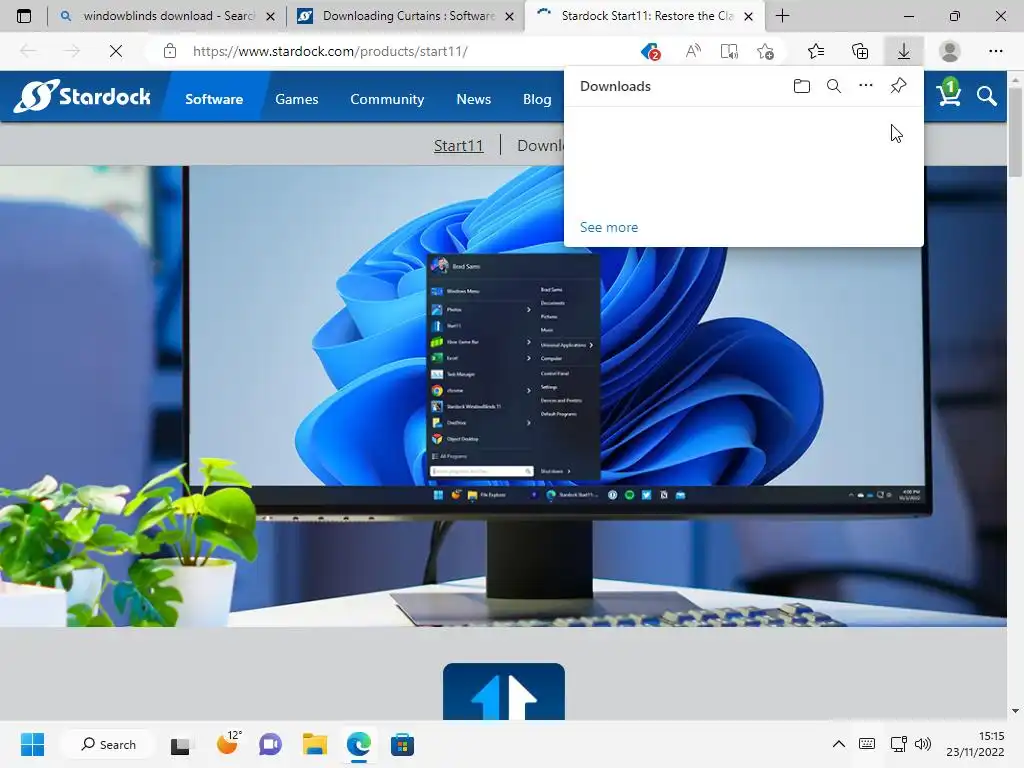Open the Favorites list
1024x768 pixels.
(816, 51)
